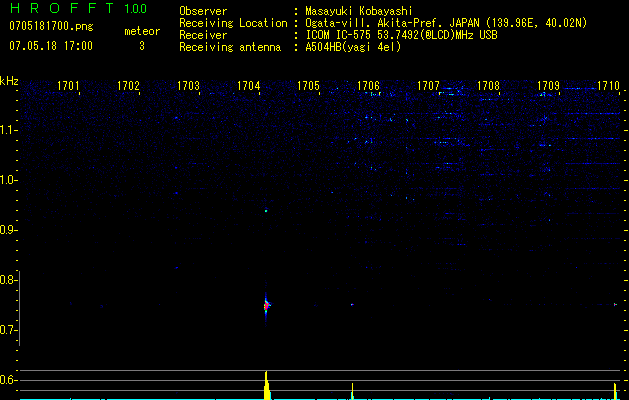The image size is (629, 400).
Task: Click the 1702 time marker
Action: coord(128,86)
